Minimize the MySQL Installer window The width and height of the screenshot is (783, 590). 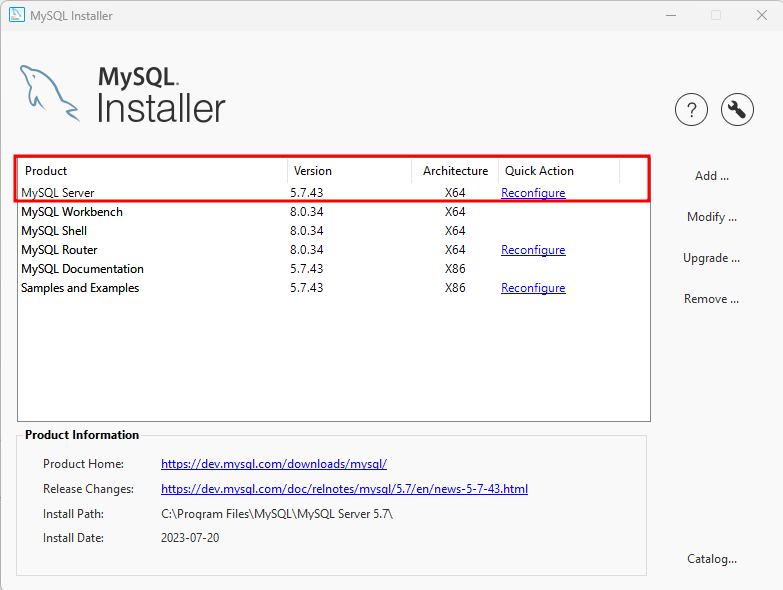tap(671, 15)
